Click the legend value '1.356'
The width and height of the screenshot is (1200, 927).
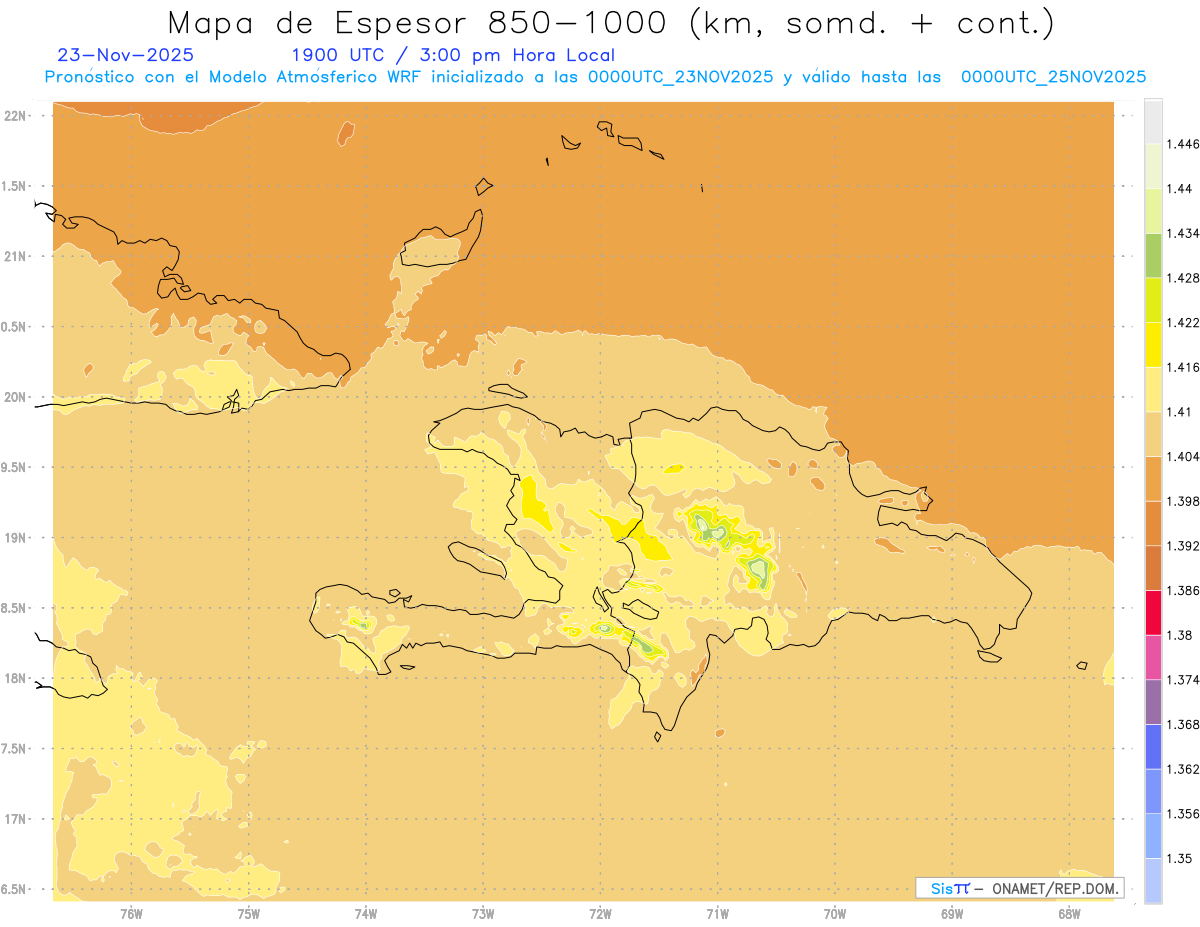pos(1183,813)
